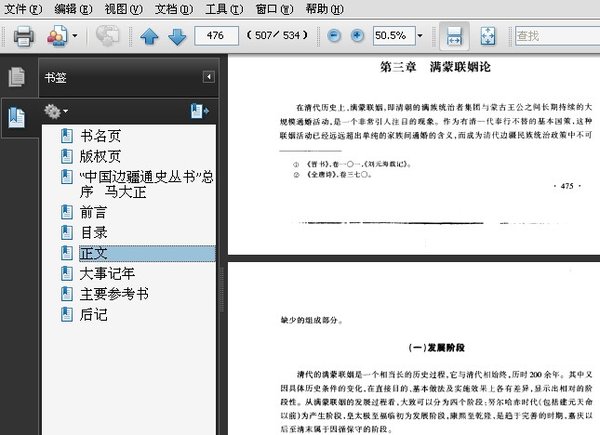Click the page number field showing 476

point(216,36)
